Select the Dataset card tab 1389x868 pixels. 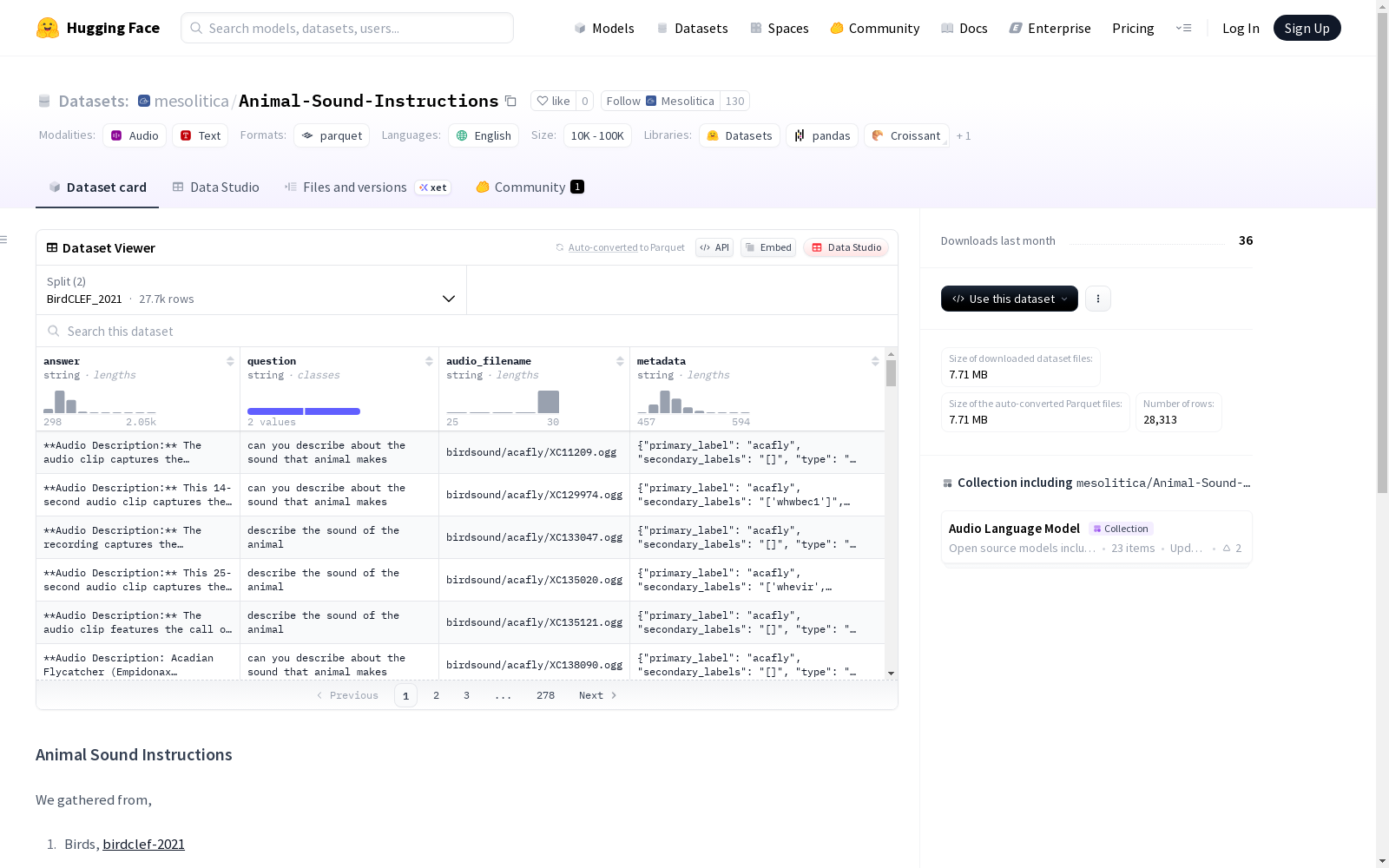97,187
